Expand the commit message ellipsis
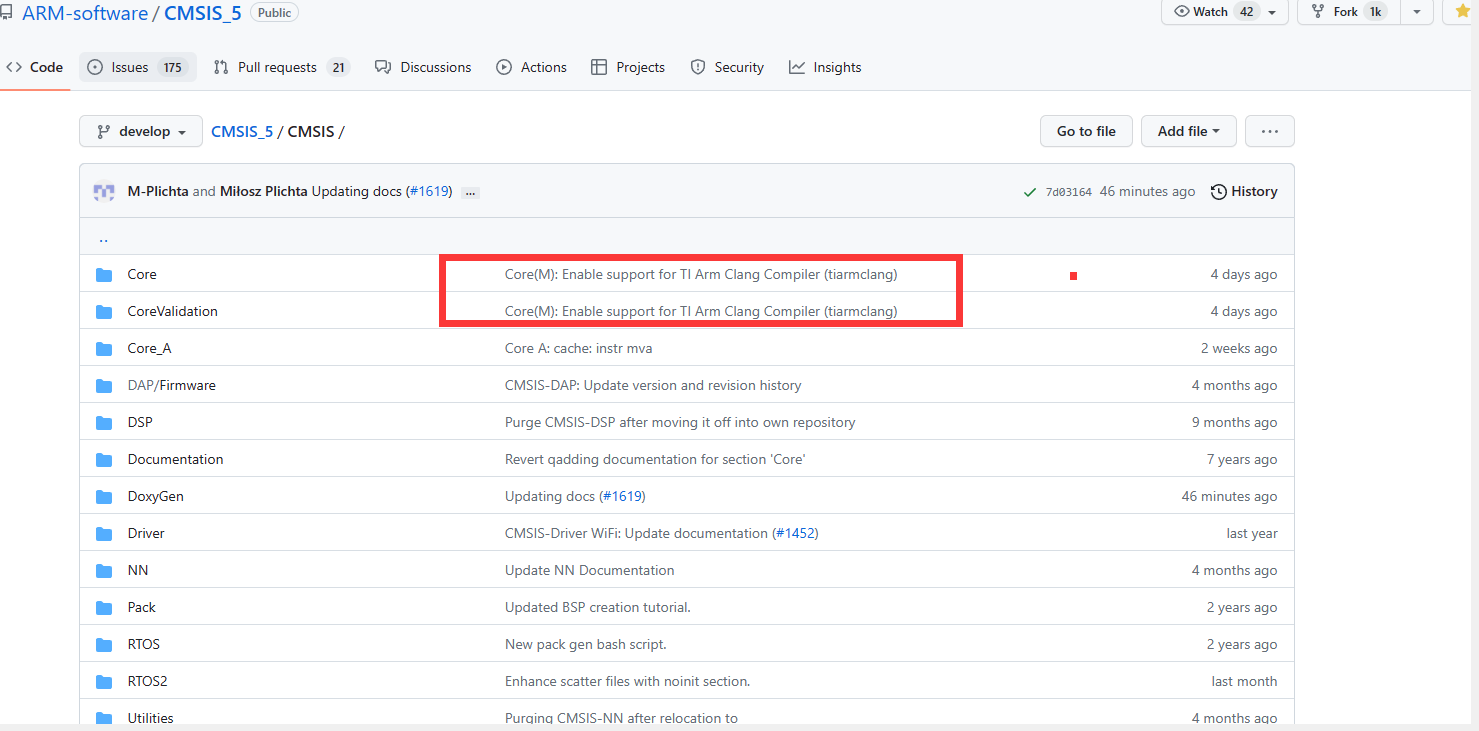Viewport: 1479px width, 731px height. point(471,193)
